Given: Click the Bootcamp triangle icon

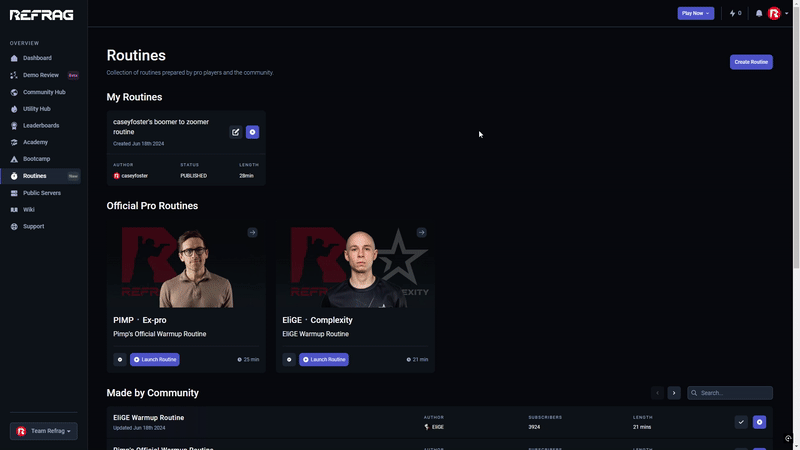Looking at the screenshot, I should [x=14, y=159].
